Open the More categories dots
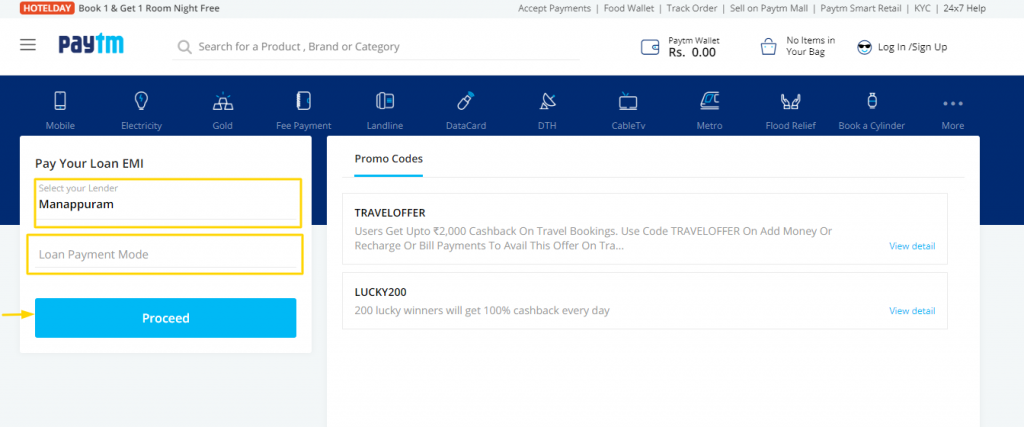The height and width of the screenshot is (427, 1024). (953, 103)
